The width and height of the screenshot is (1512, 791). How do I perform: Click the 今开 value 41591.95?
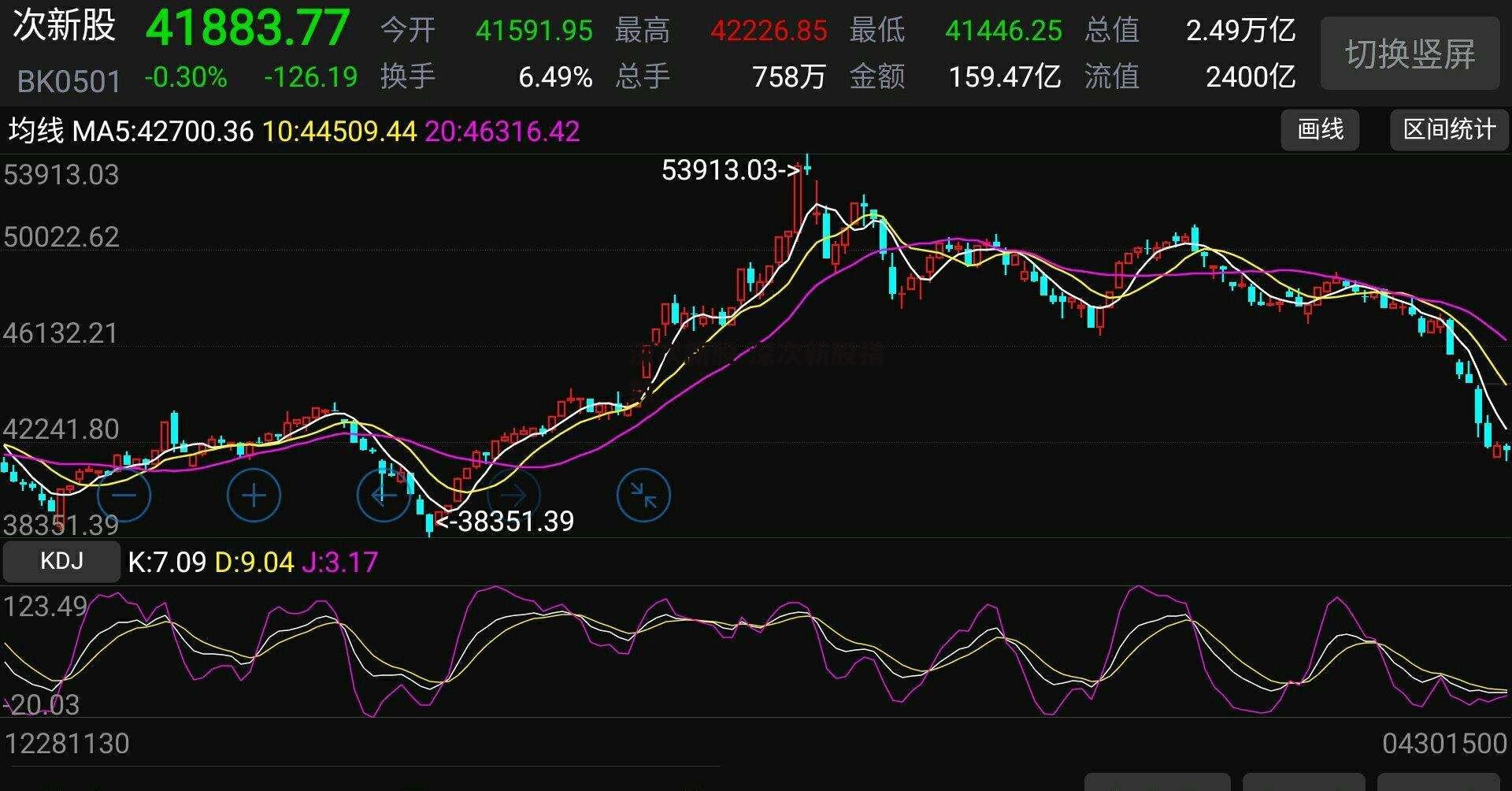pos(534,31)
